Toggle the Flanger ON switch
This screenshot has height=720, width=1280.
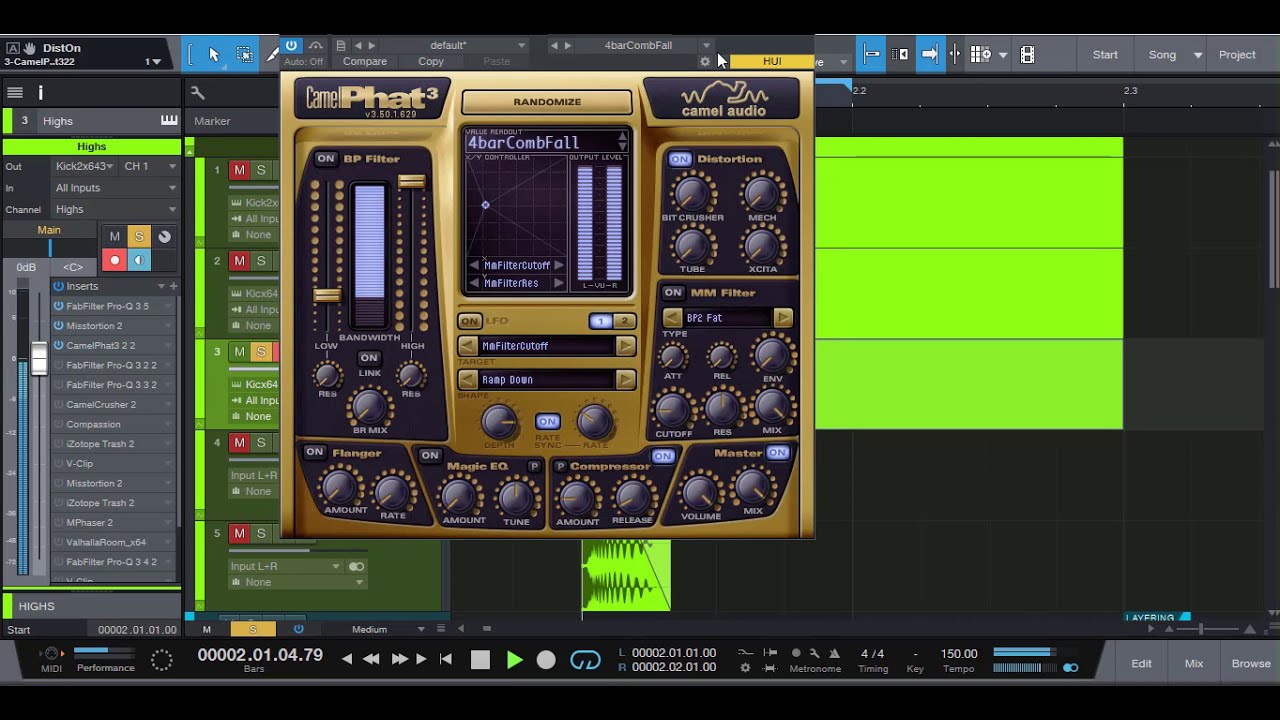click(315, 452)
